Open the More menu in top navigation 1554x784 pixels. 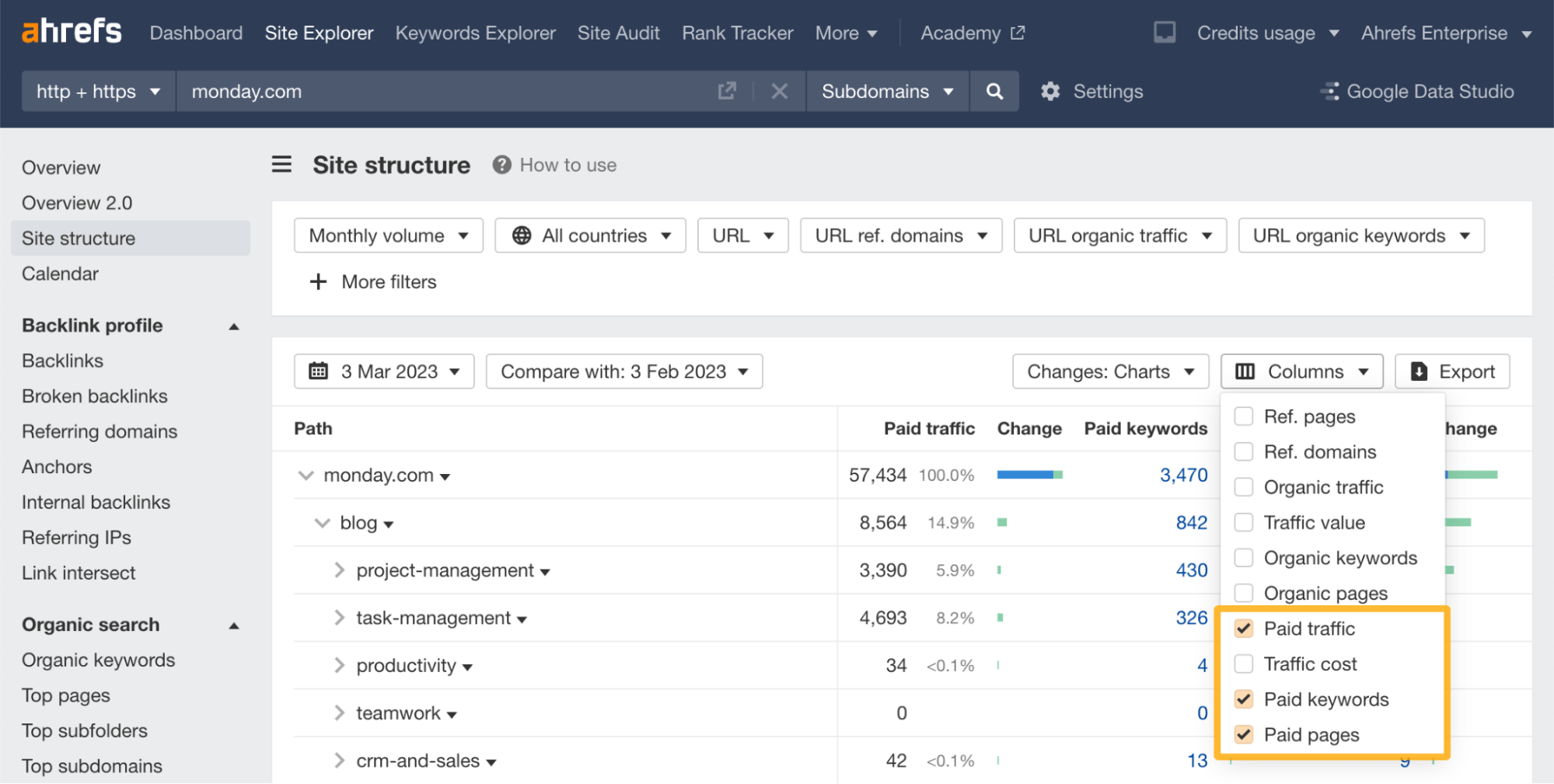[x=846, y=33]
